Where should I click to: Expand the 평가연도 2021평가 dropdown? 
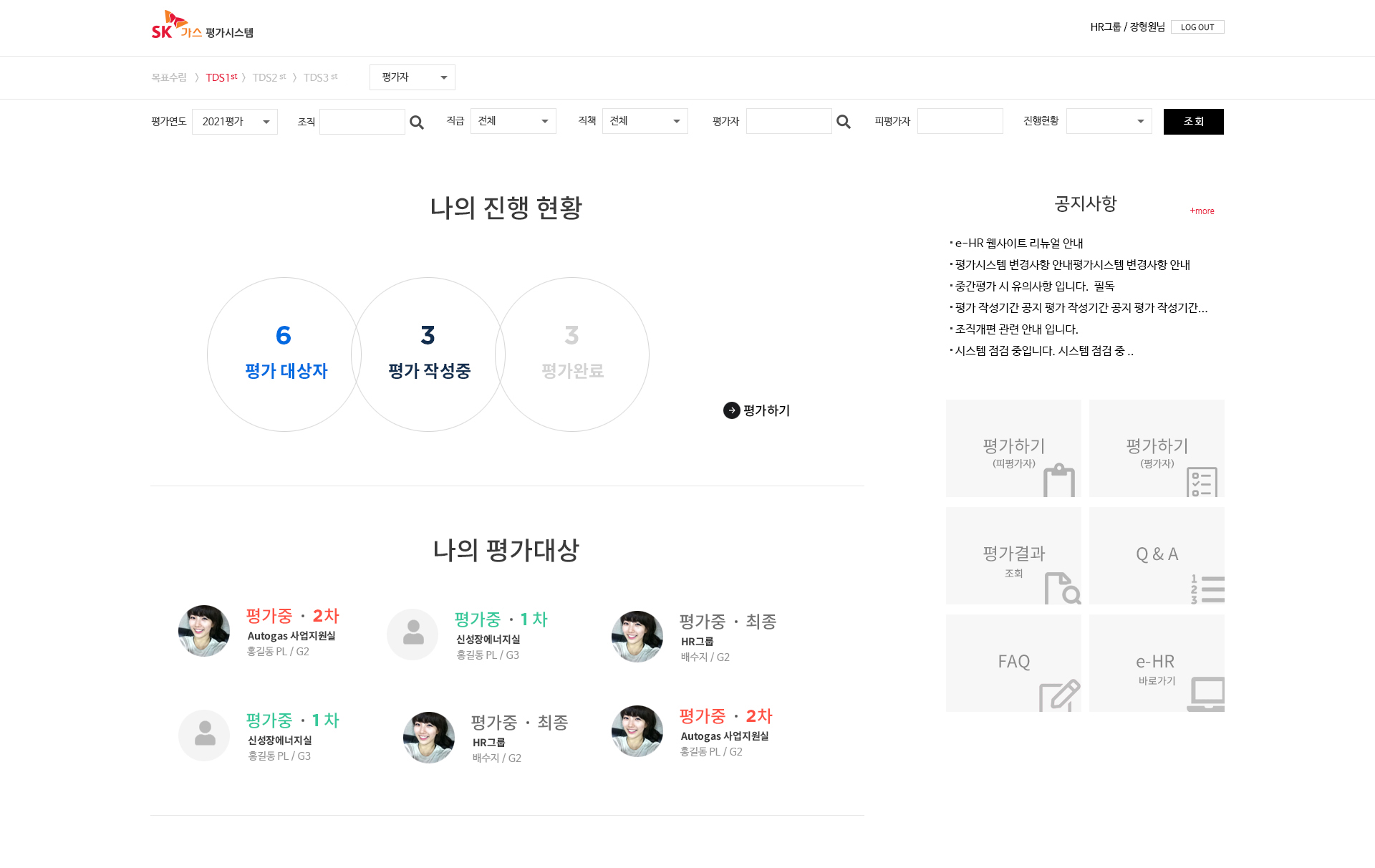pyautogui.click(x=235, y=122)
